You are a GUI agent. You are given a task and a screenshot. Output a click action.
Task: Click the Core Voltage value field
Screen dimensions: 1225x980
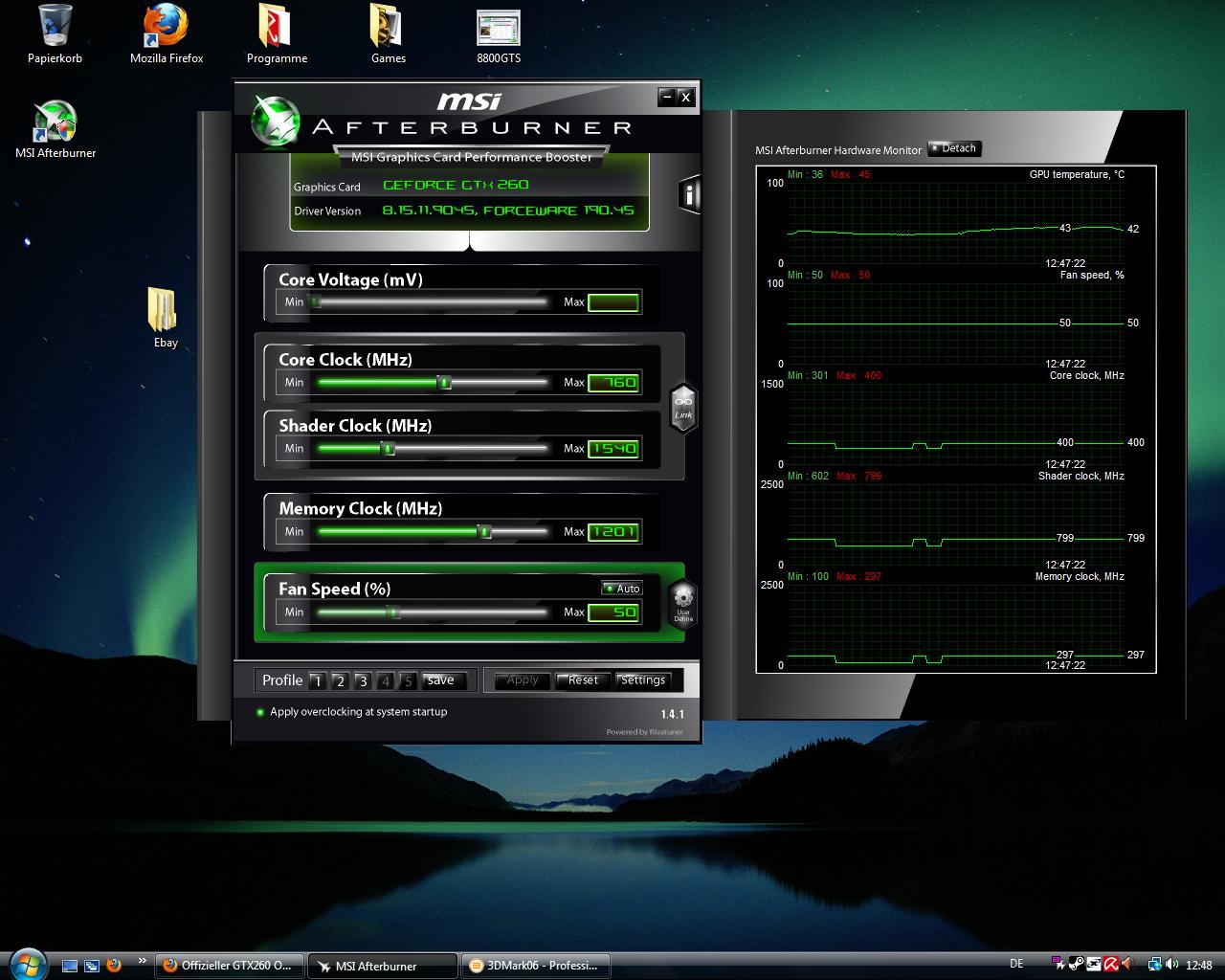point(612,302)
